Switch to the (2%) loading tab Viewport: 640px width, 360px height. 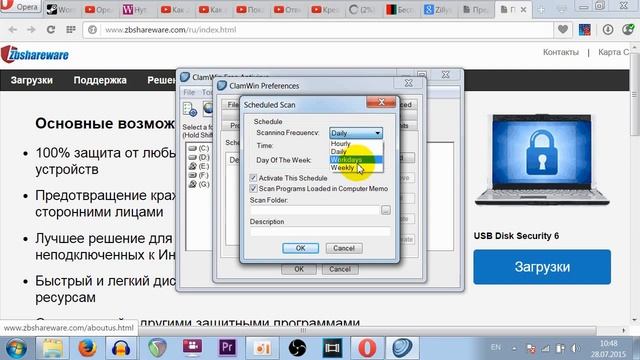(x=362, y=10)
